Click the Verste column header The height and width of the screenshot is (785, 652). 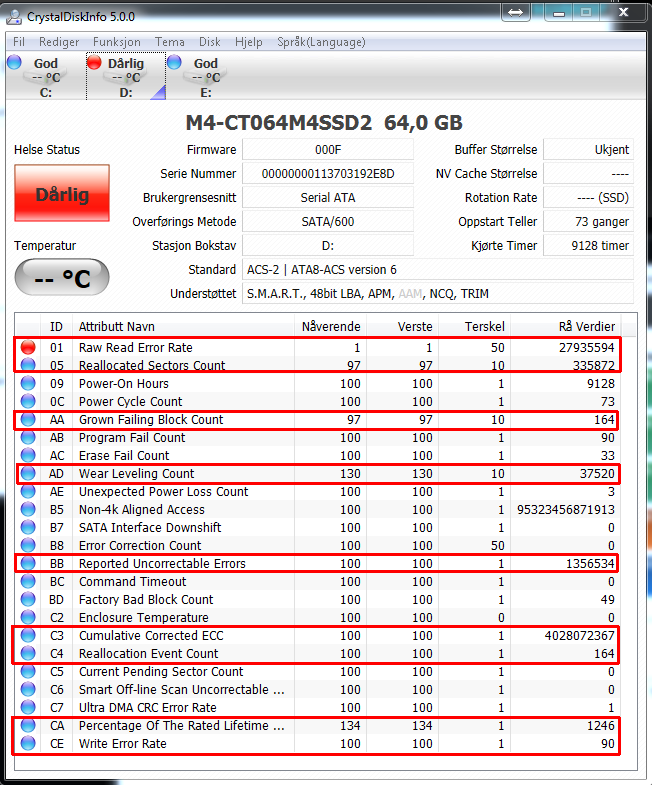click(403, 326)
